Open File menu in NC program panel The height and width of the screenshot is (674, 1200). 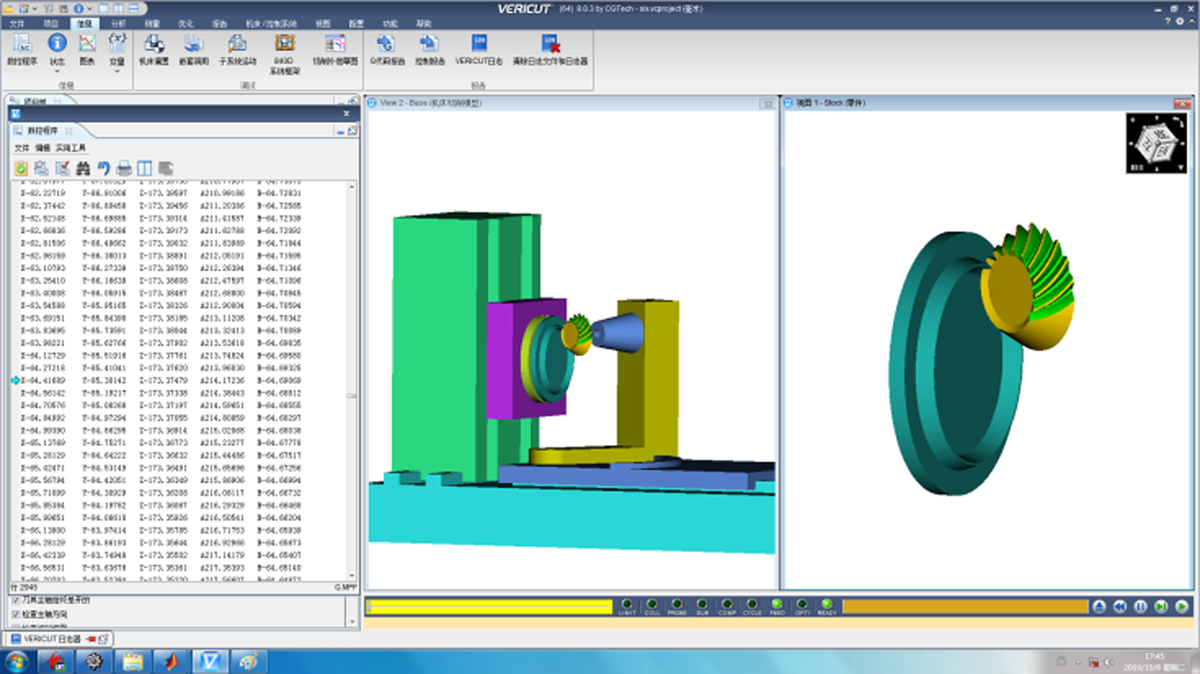20,147
